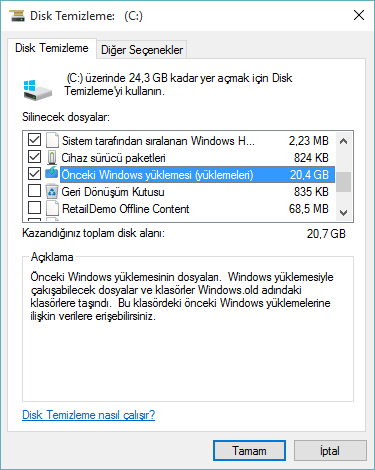Check RetailDemo Offline Content checkbox

click(34, 208)
